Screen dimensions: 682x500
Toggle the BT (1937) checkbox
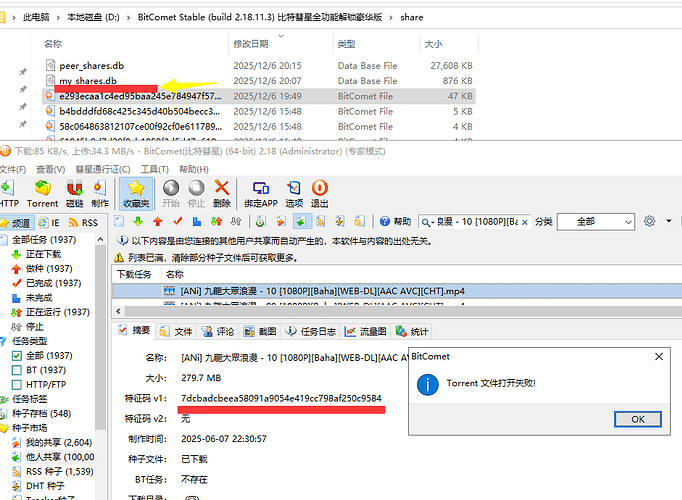[17, 370]
